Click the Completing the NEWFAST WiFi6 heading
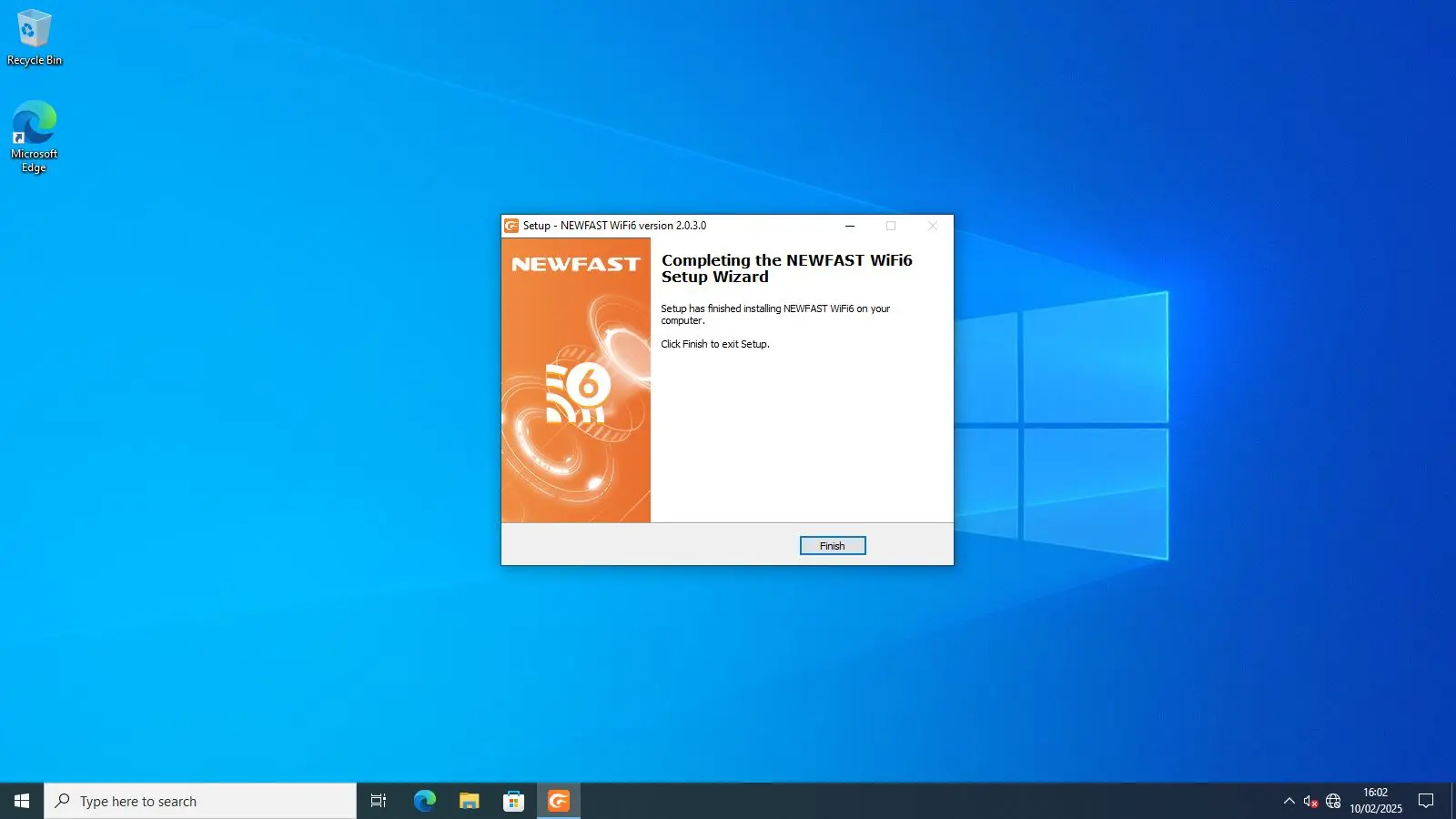The image size is (1456, 819). (786, 268)
